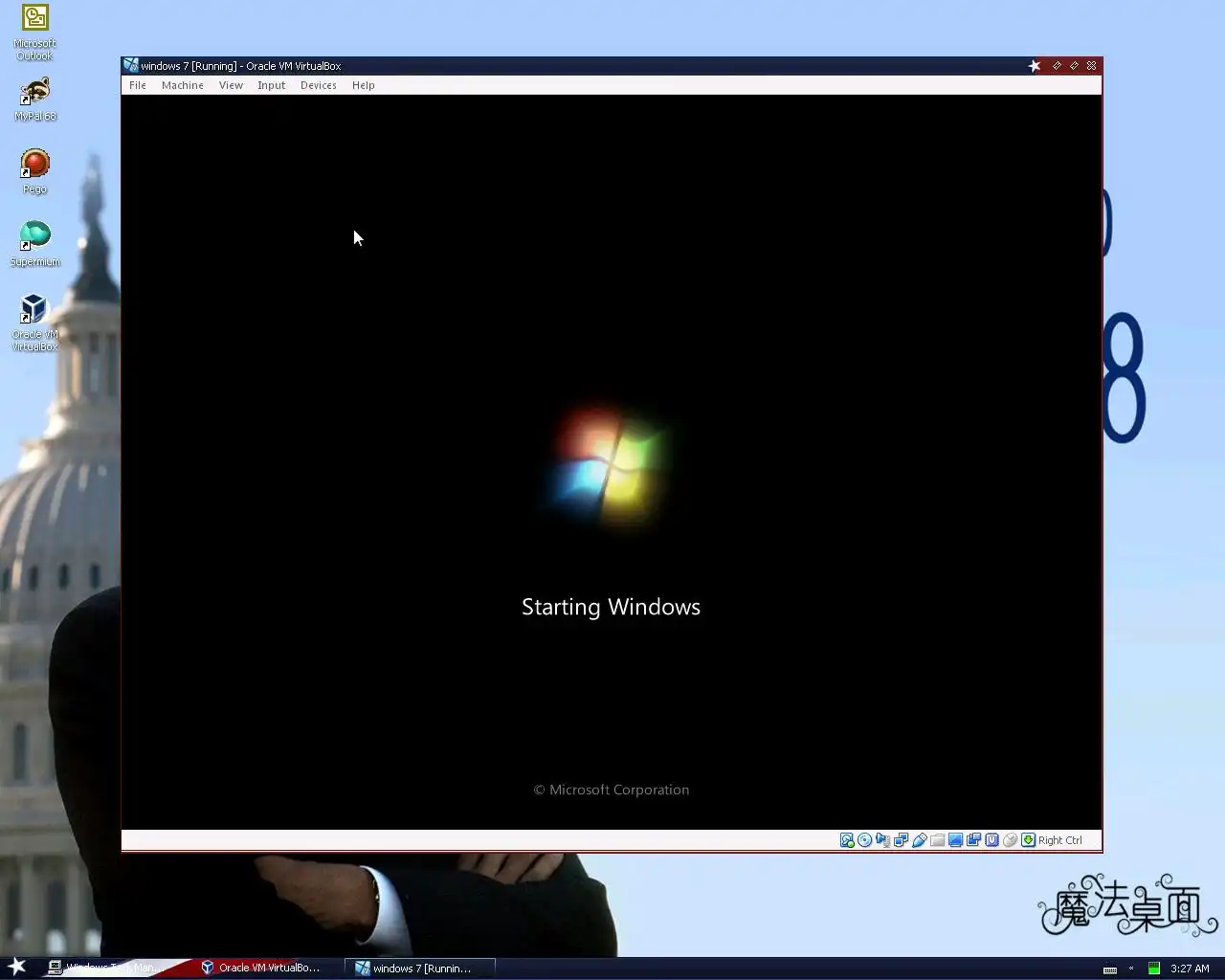Screen dimensions: 1225x980
Task: Click the mouse integration status icon
Action: [x=1011, y=840]
